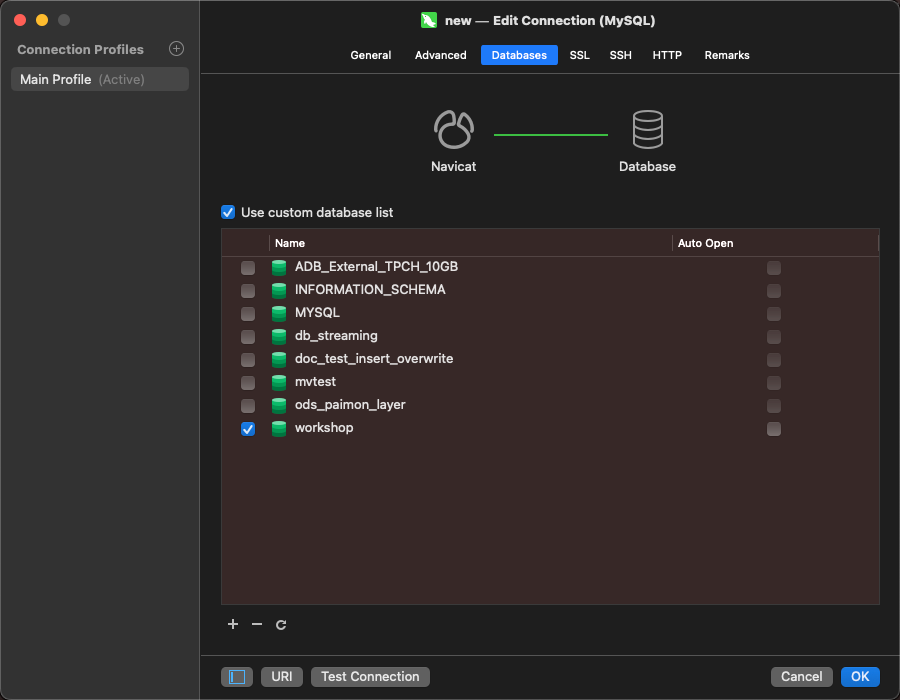Click the Navicat app icon in title
Image resolution: width=900 pixels, height=700 pixels.
(x=429, y=21)
